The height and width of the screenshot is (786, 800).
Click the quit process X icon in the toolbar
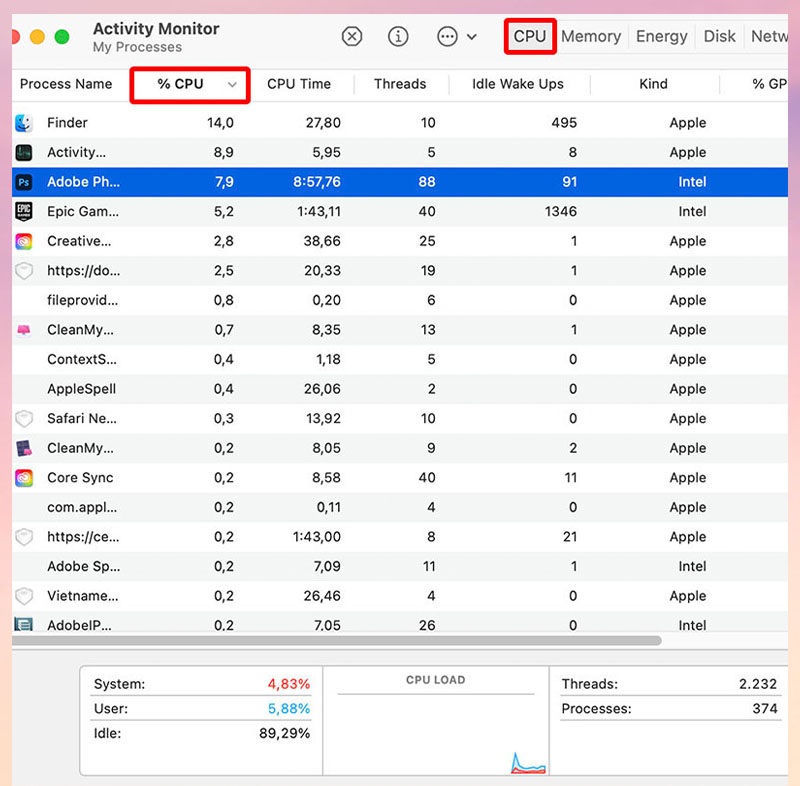click(352, 36)
